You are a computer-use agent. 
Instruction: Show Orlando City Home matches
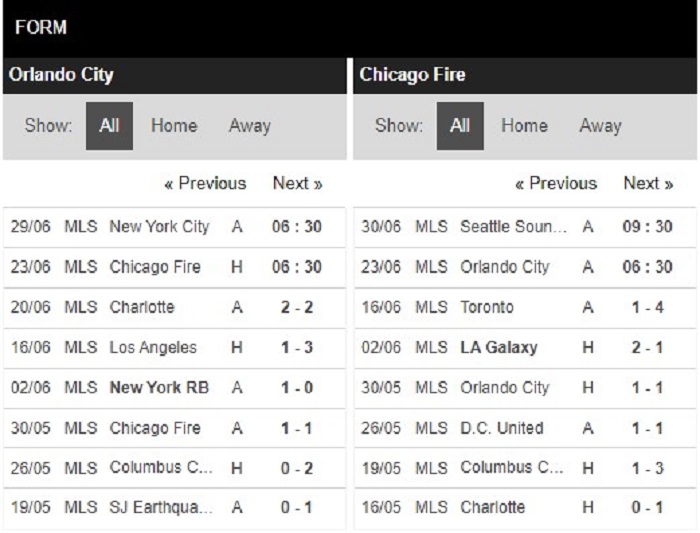174,126
